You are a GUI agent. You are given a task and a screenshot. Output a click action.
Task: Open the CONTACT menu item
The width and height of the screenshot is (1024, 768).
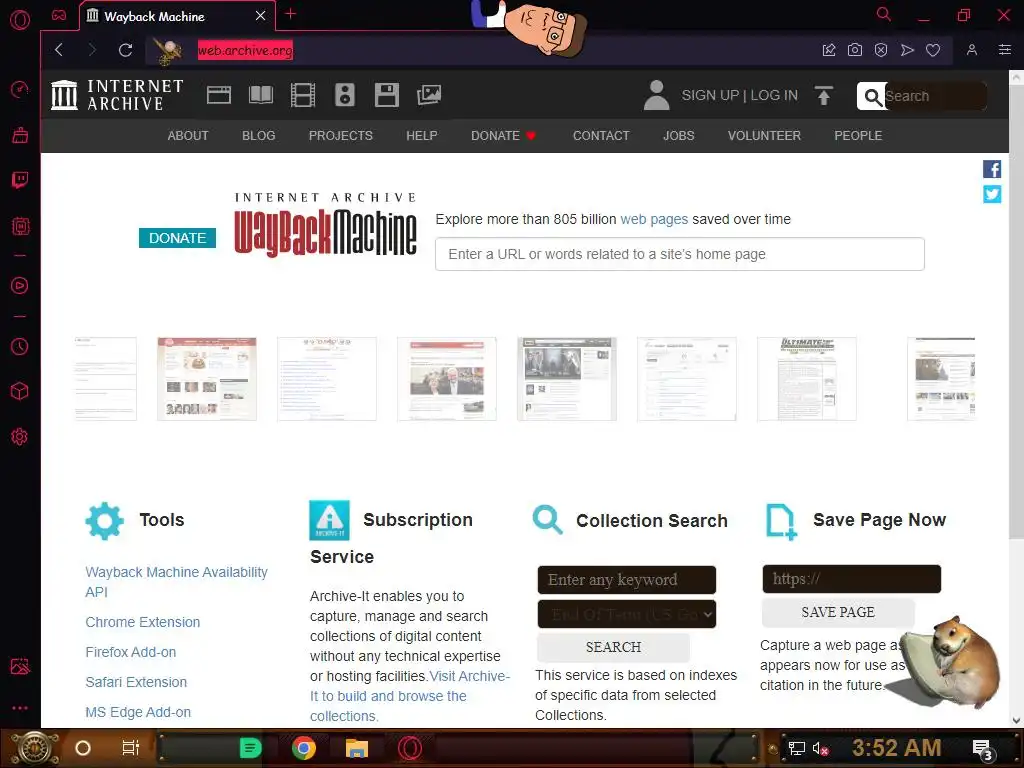tap(601, 135)
